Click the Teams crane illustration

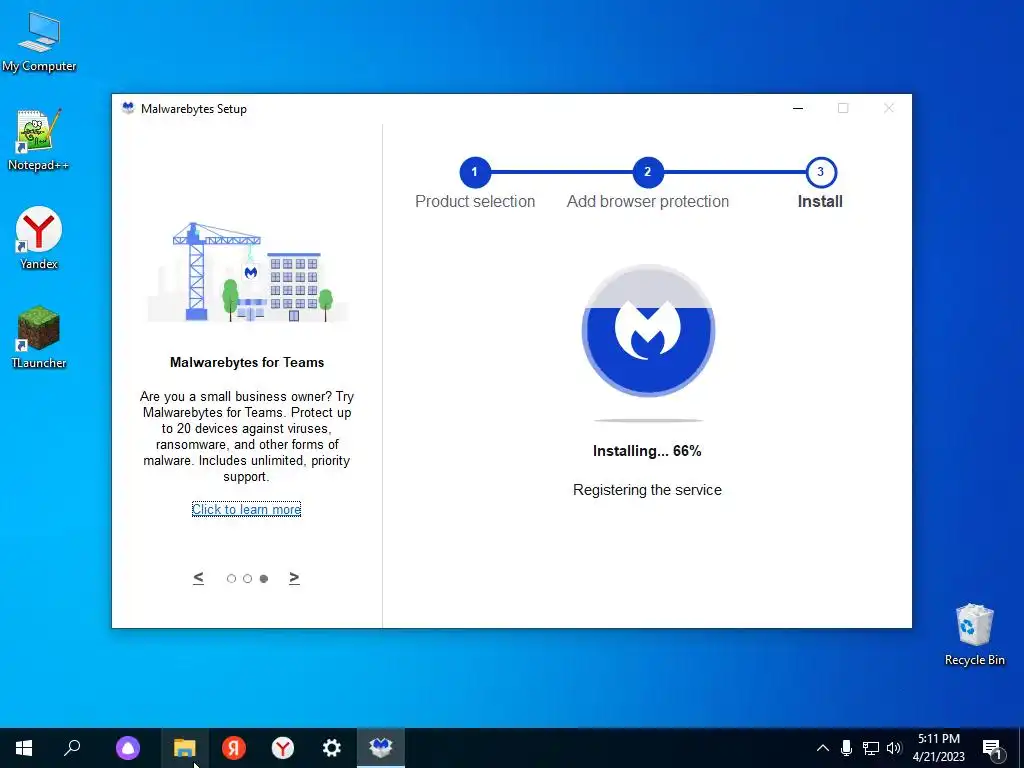pyautogui.click(x=248, y=272)
